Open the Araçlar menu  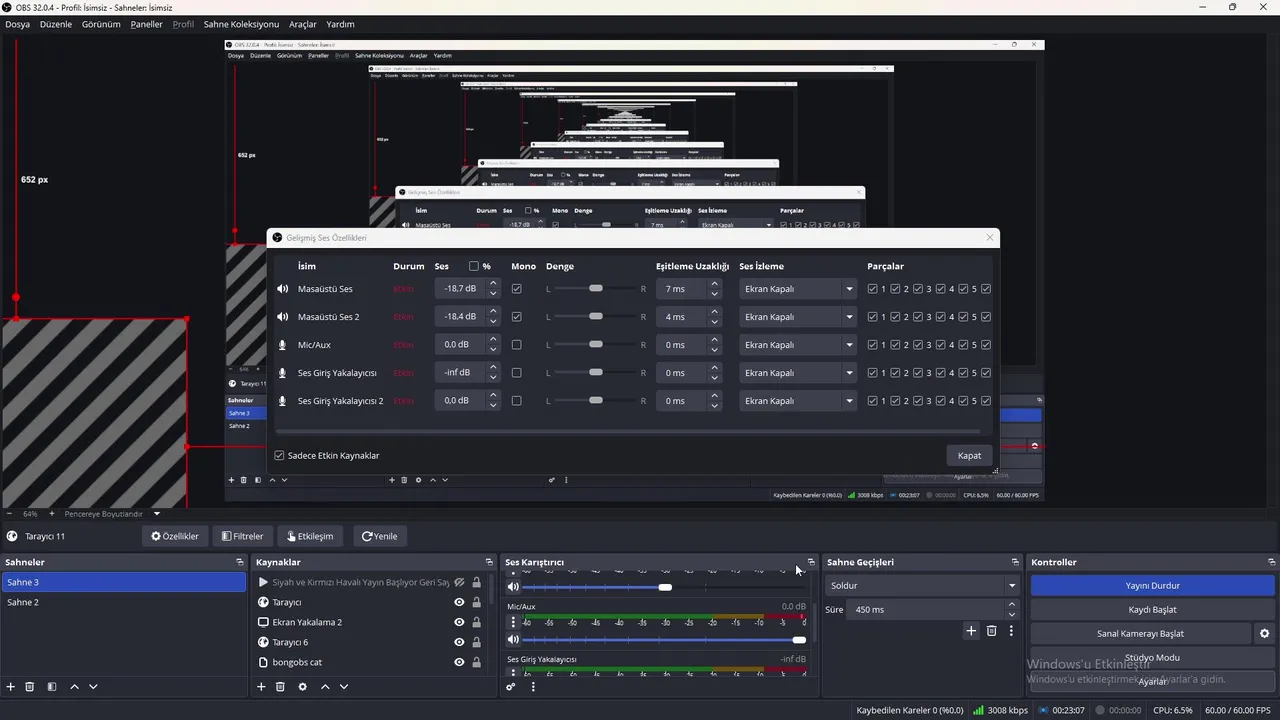tap(303, 24)
